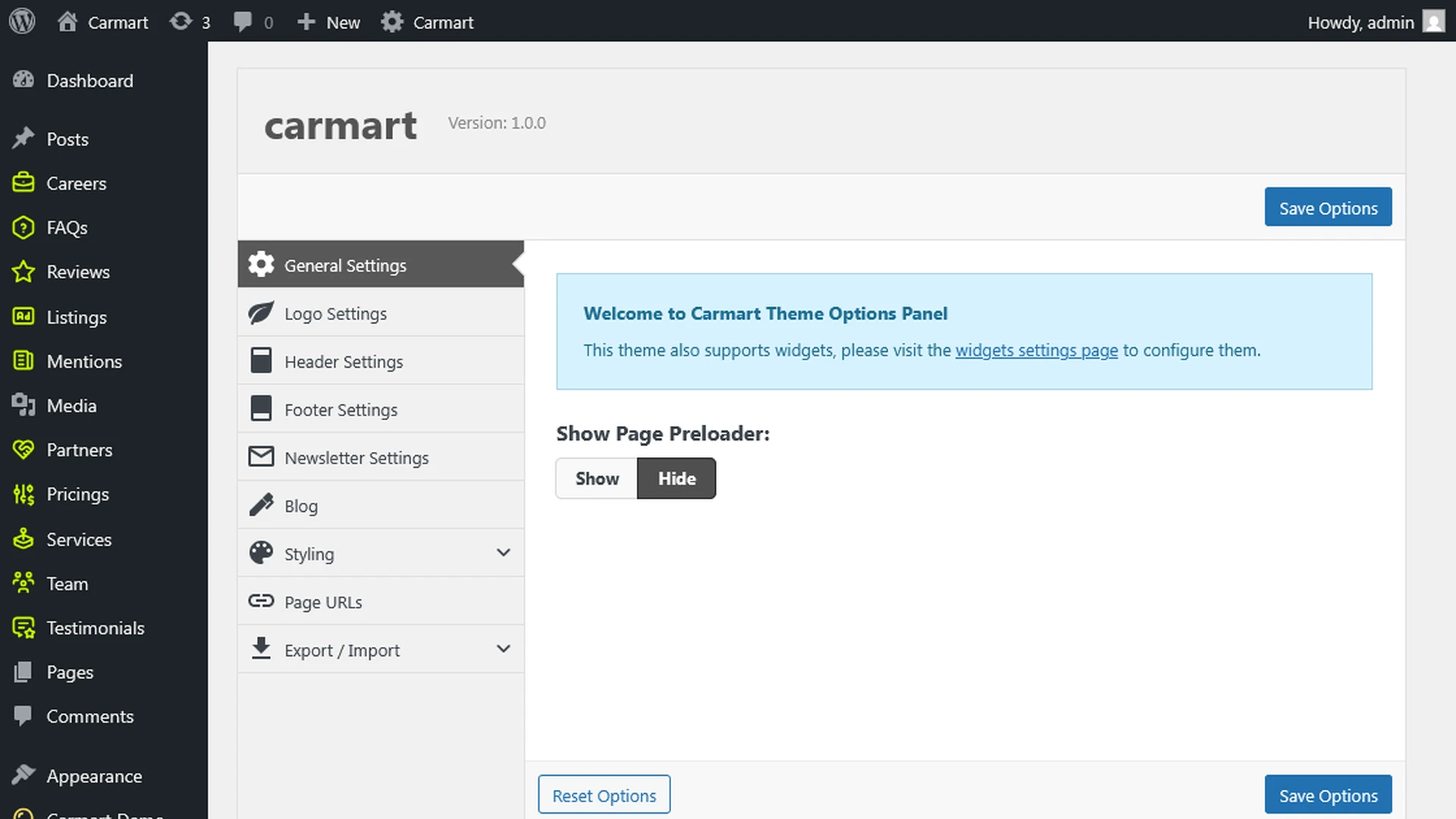The width and height of the screenshot is (1456, 819).
Task: Click the plus icon next to New
Action: pyautogui.click(x=306, y=22)
